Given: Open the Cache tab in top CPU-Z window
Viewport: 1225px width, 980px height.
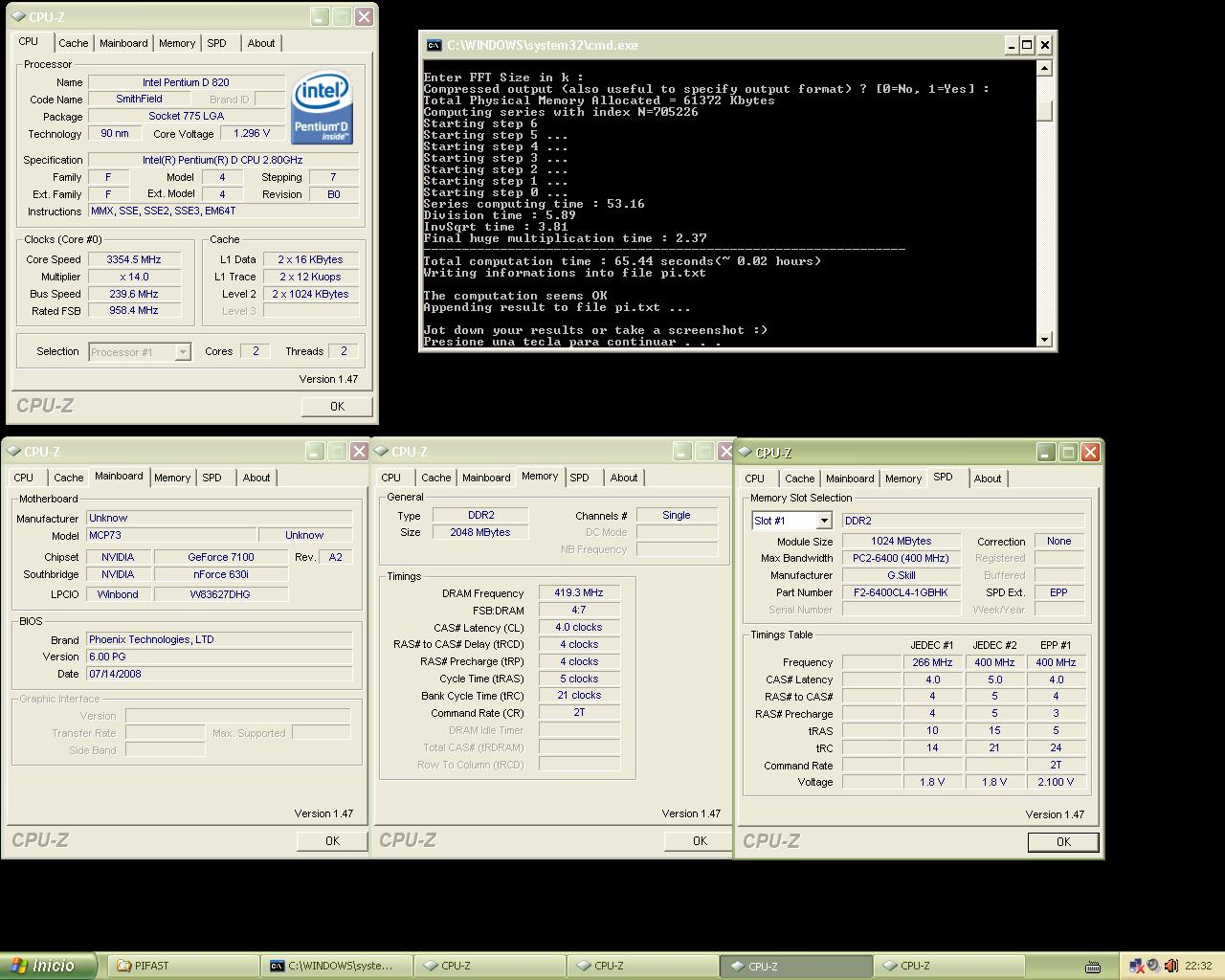Looking at the screenshot, I should point(73,43).
